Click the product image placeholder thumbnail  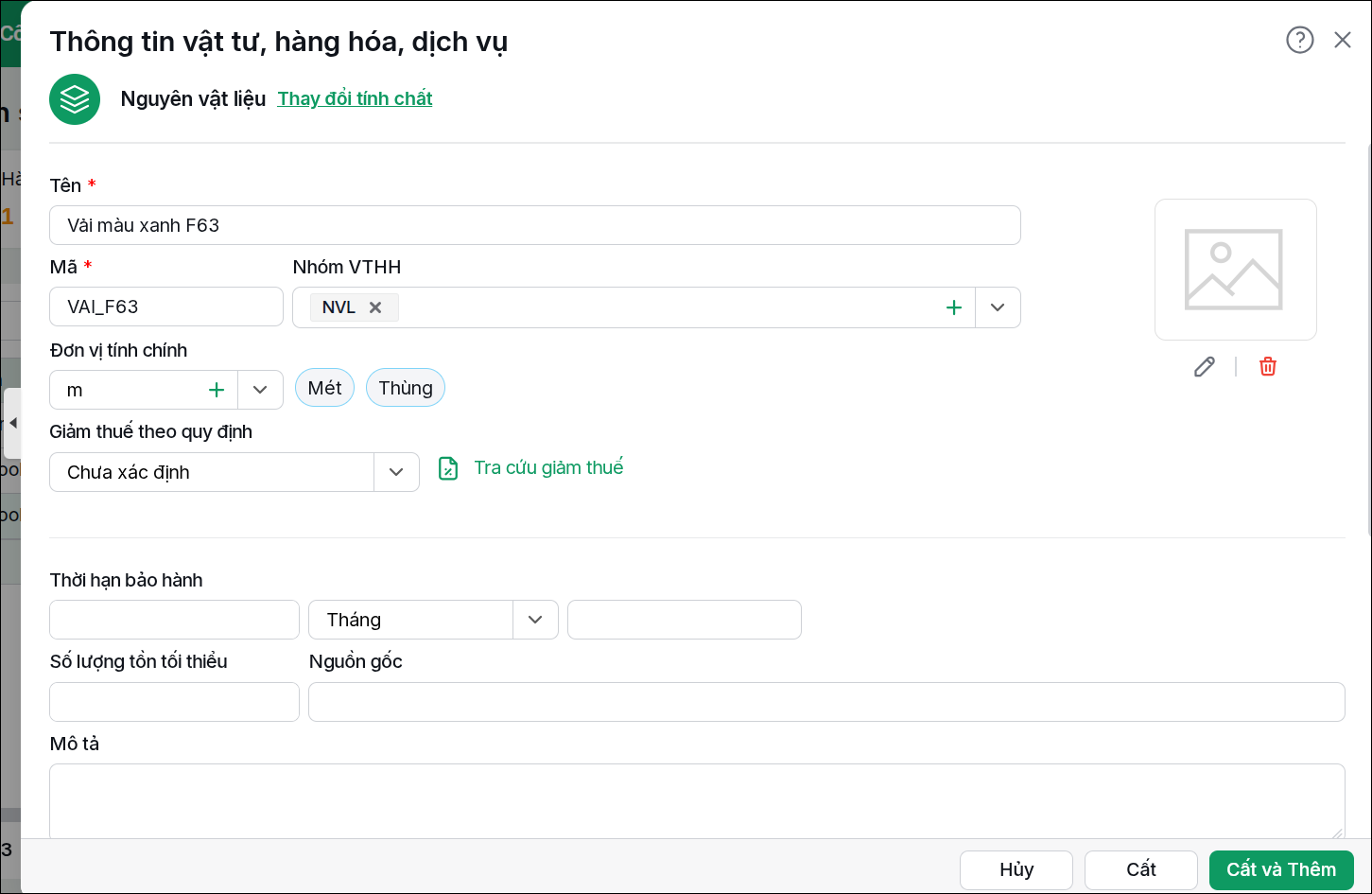1235,270
